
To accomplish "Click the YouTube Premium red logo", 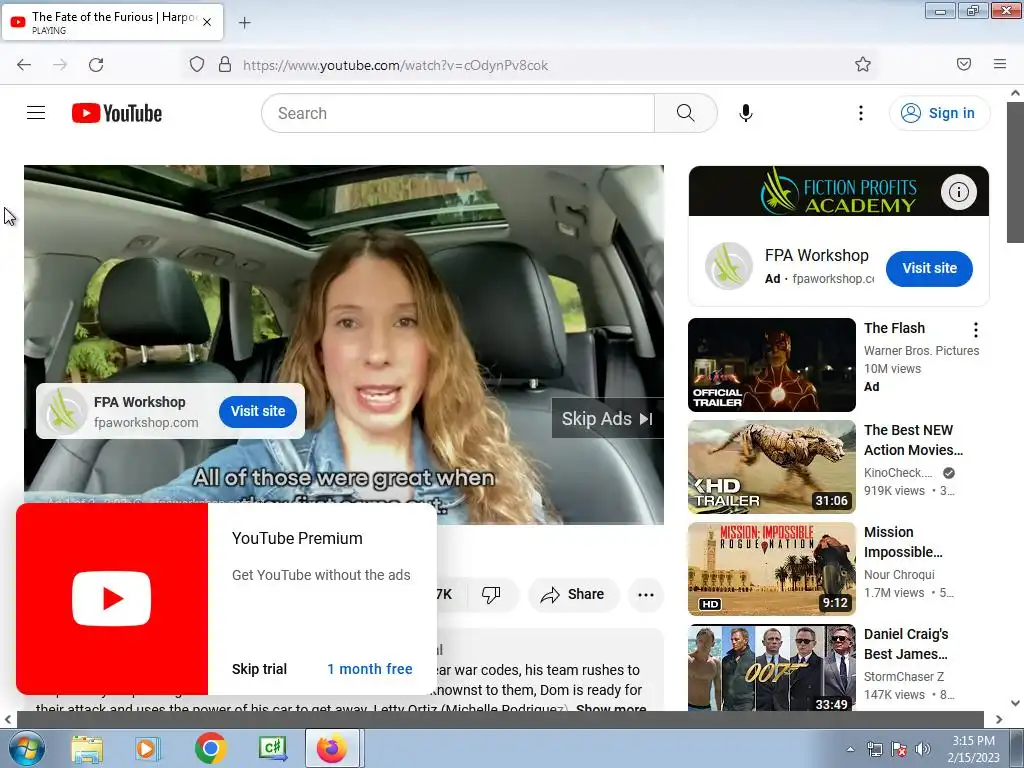I will click(112, 598).
